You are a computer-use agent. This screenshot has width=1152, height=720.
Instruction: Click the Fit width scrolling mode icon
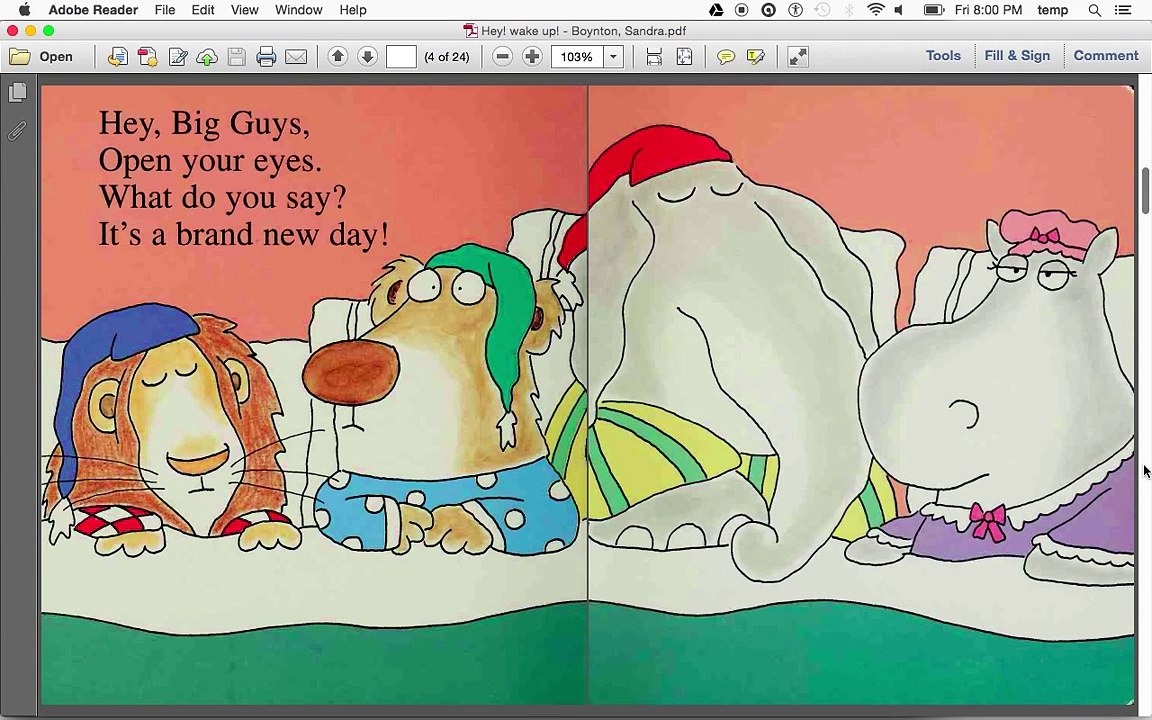(x=654, y=57)
